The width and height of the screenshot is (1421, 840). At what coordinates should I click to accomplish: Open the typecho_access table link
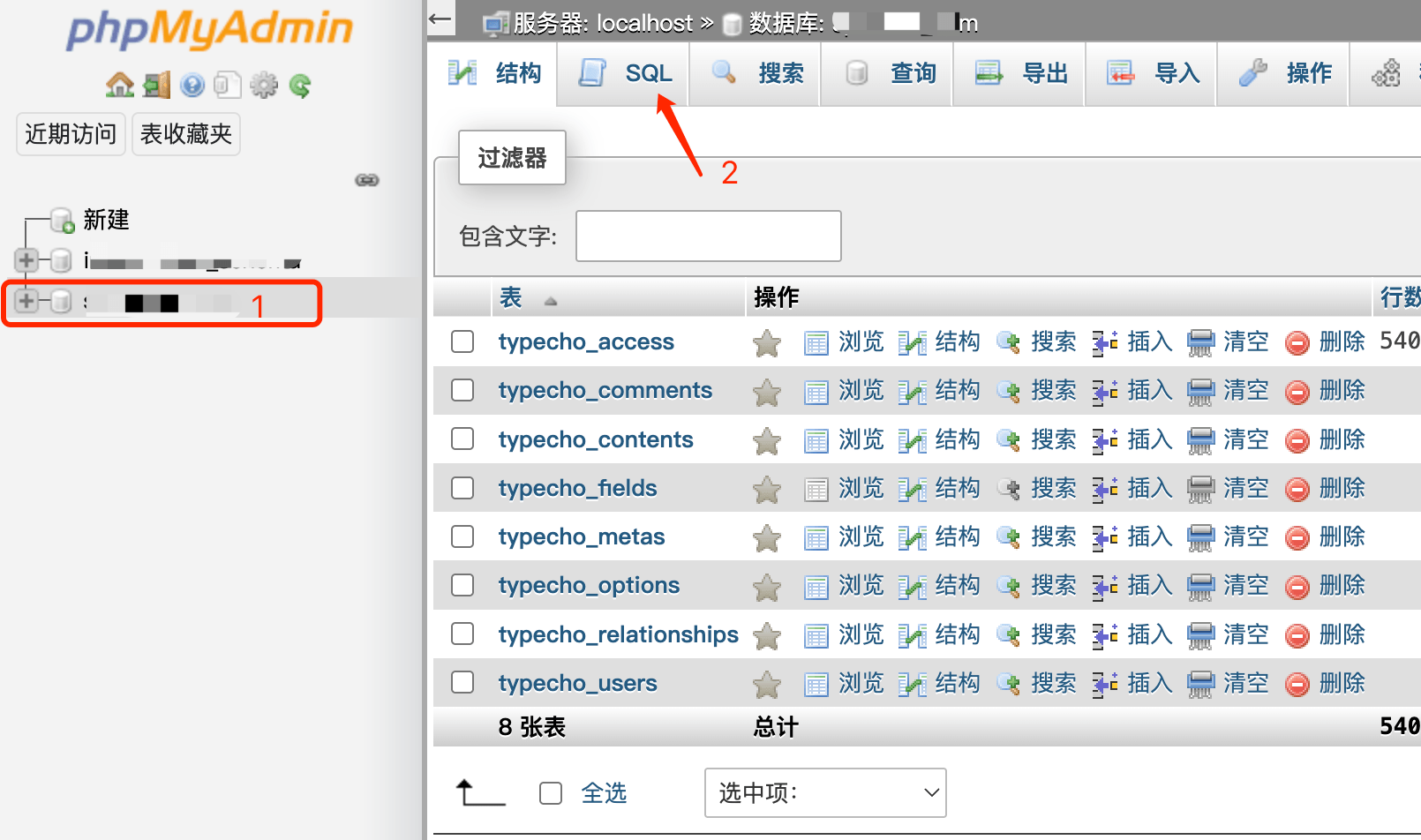coord(586,341)
